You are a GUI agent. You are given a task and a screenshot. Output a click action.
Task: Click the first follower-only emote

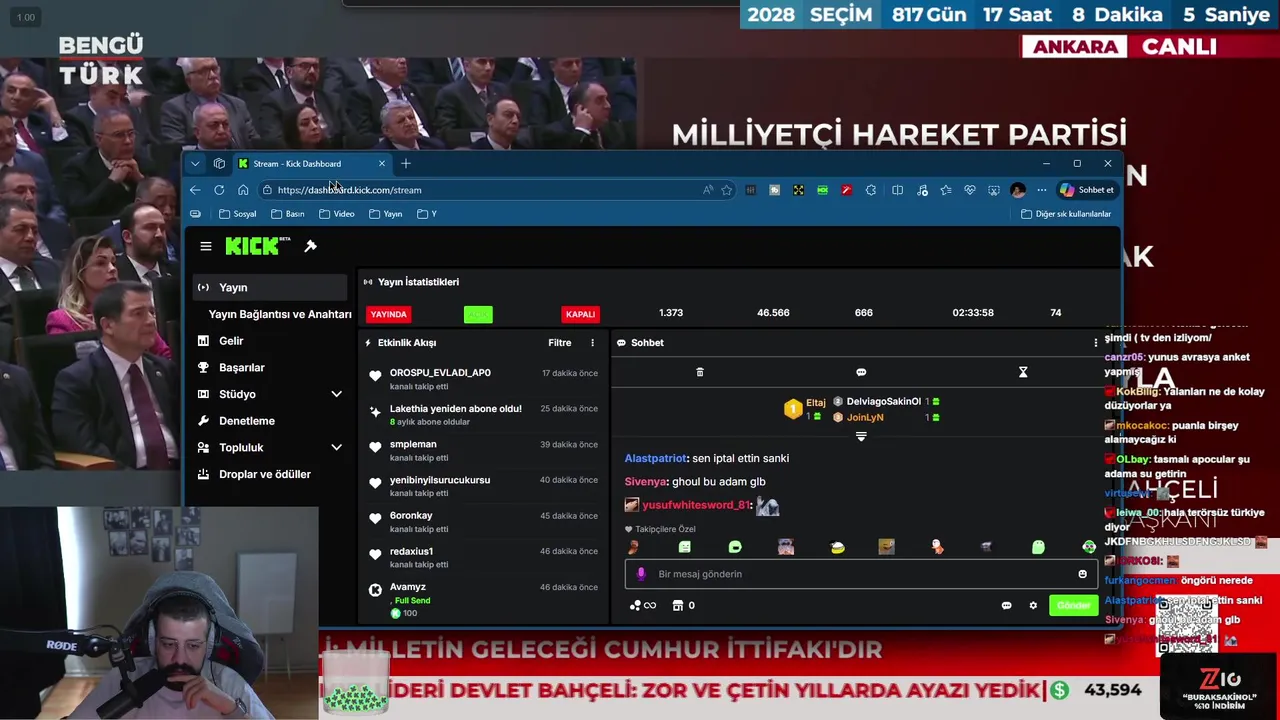(x=634, y=547)
